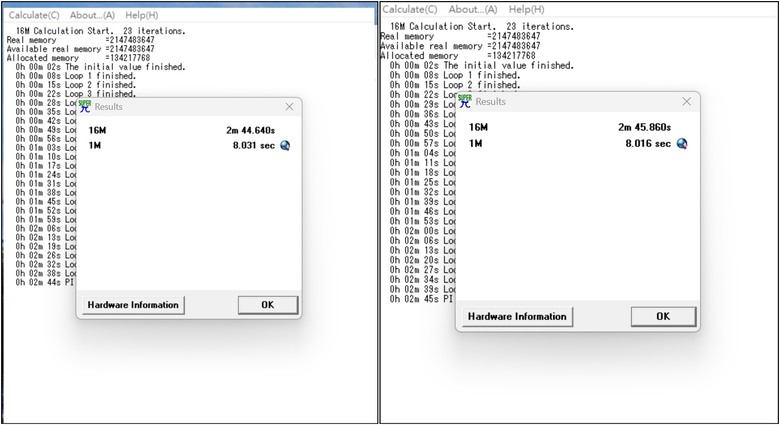Screen dimensions: 780x425
Task: Click 1M label in right Results dialog
Action: point(475,144)
